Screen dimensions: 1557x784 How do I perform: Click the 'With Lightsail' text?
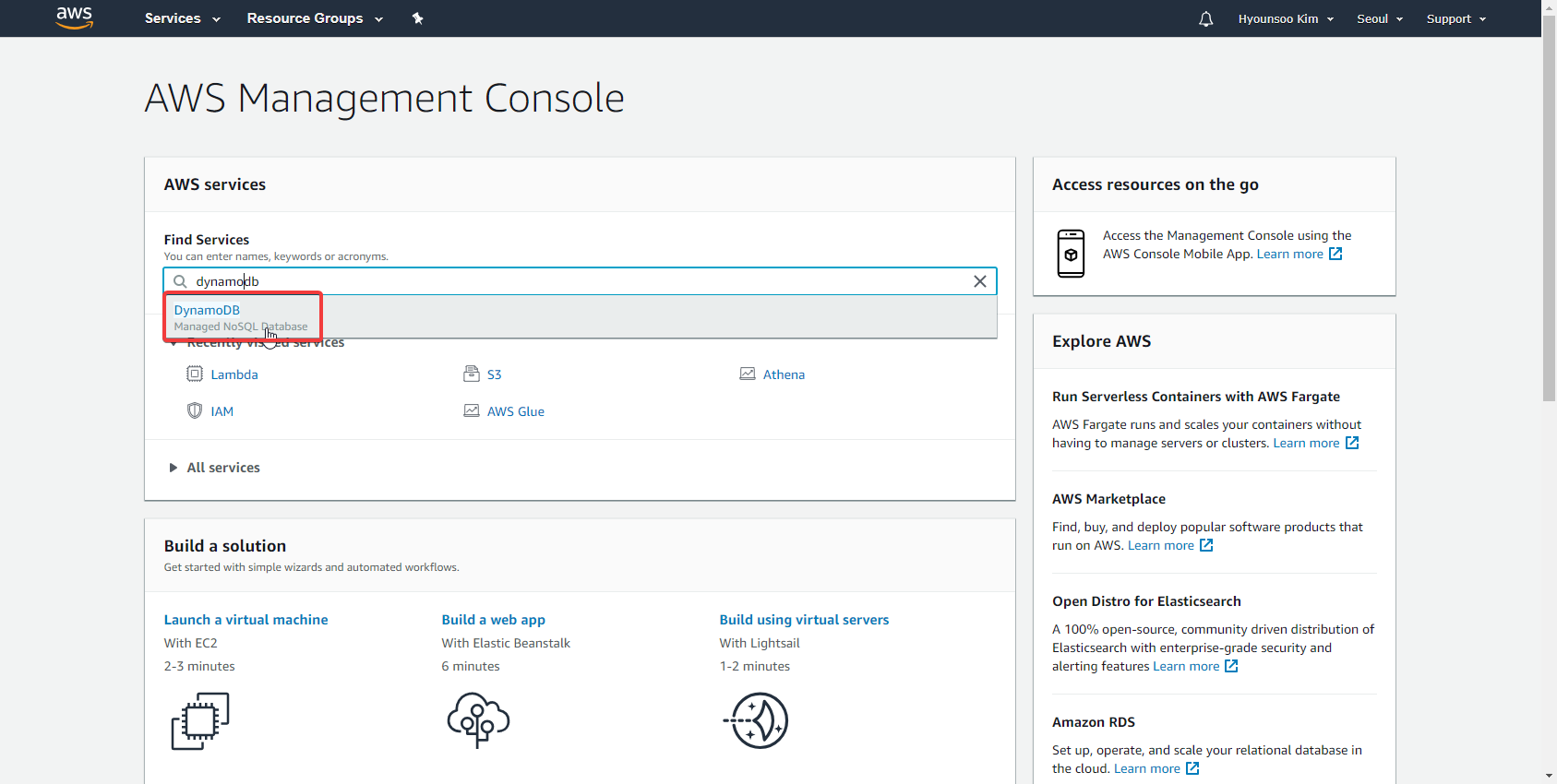pos(760,643)
